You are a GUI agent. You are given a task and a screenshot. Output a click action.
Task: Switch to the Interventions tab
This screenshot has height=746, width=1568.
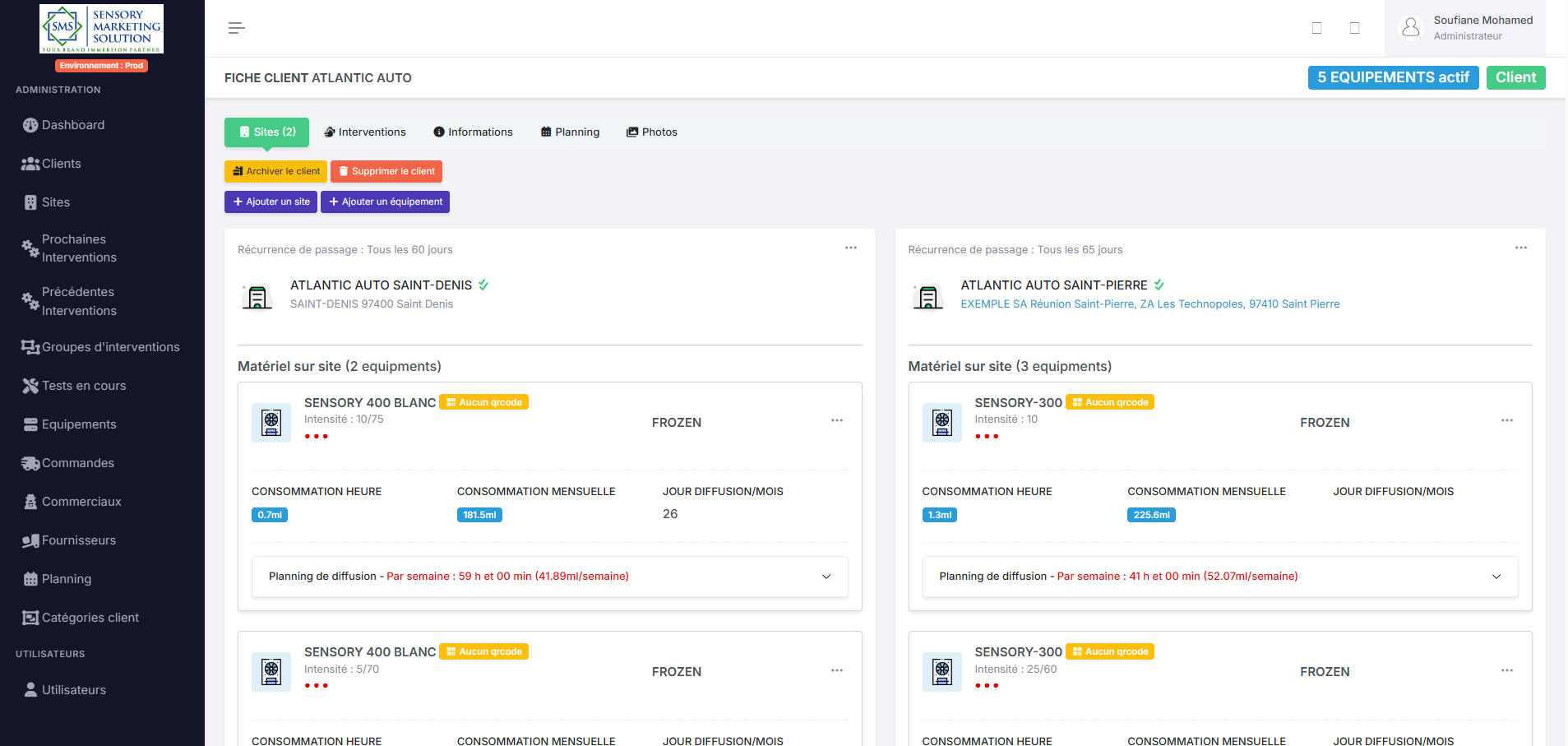[x=365, y=132]
